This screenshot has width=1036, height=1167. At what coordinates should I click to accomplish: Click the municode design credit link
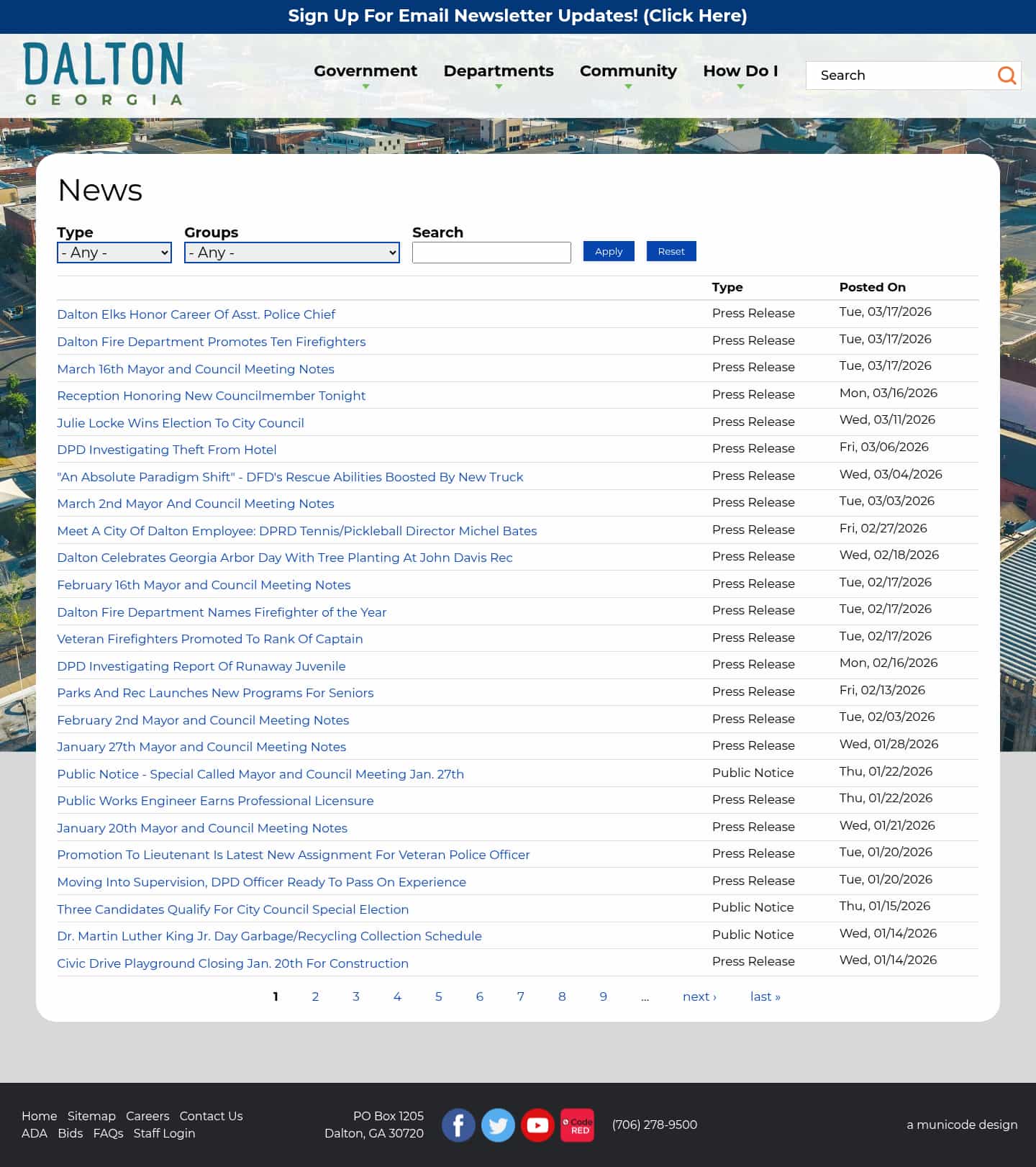click(x=962, y=1125)
